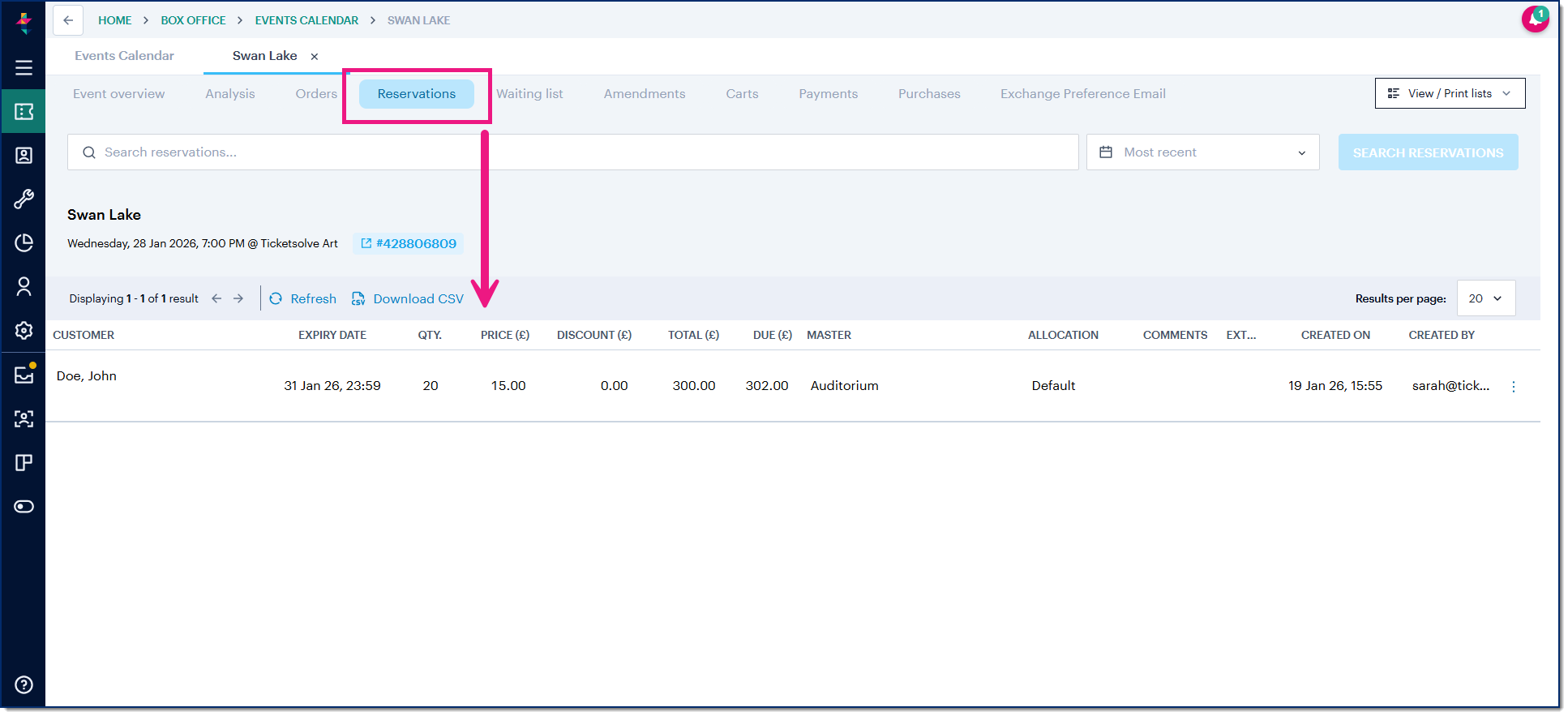1568x716 pixels.
Task: Select the Reservations tab
Action: pyautogui.click(x=417, y=94)
